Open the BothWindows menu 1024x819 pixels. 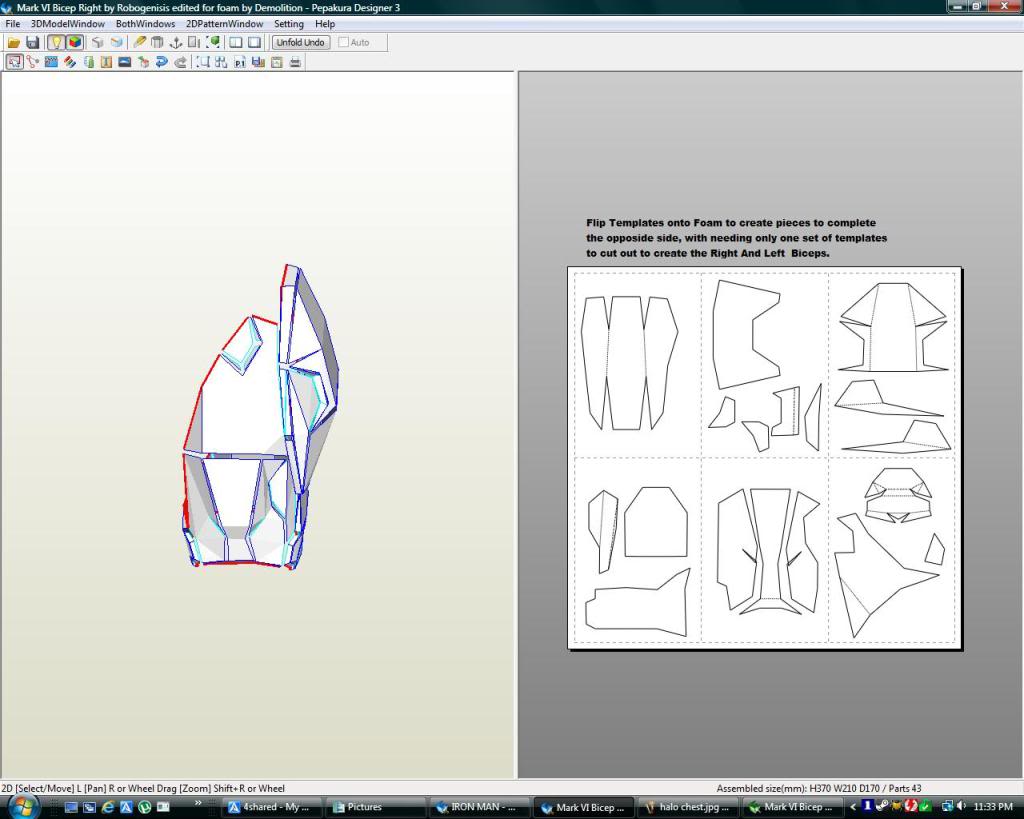(146, 24)
